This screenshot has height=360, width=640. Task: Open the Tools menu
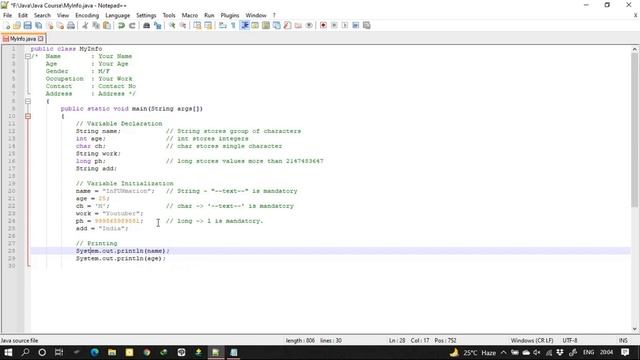pos(169,15)
